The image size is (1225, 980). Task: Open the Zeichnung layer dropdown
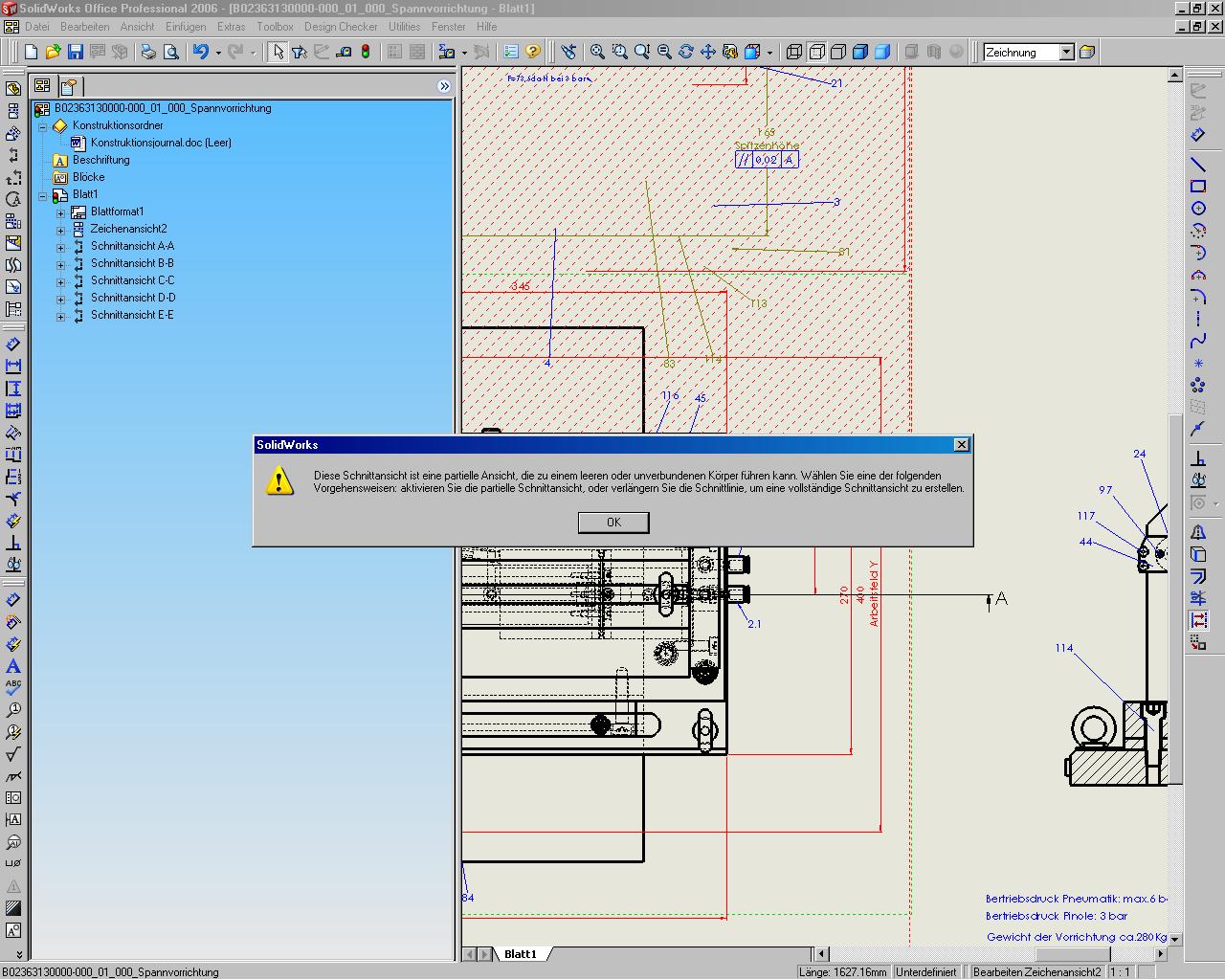[1066, 53]
